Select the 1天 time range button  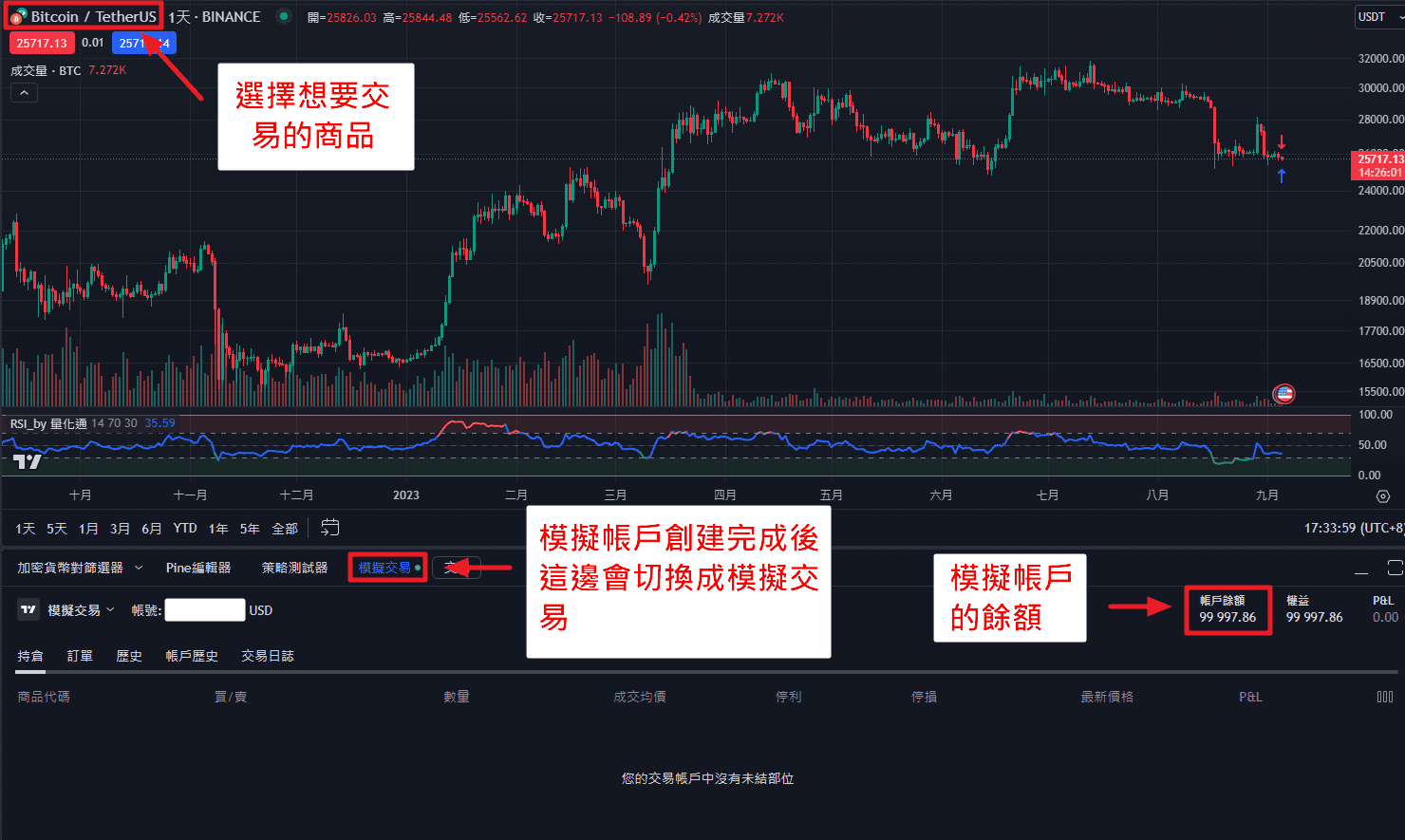pyautogui.click(x=26, y=529)
